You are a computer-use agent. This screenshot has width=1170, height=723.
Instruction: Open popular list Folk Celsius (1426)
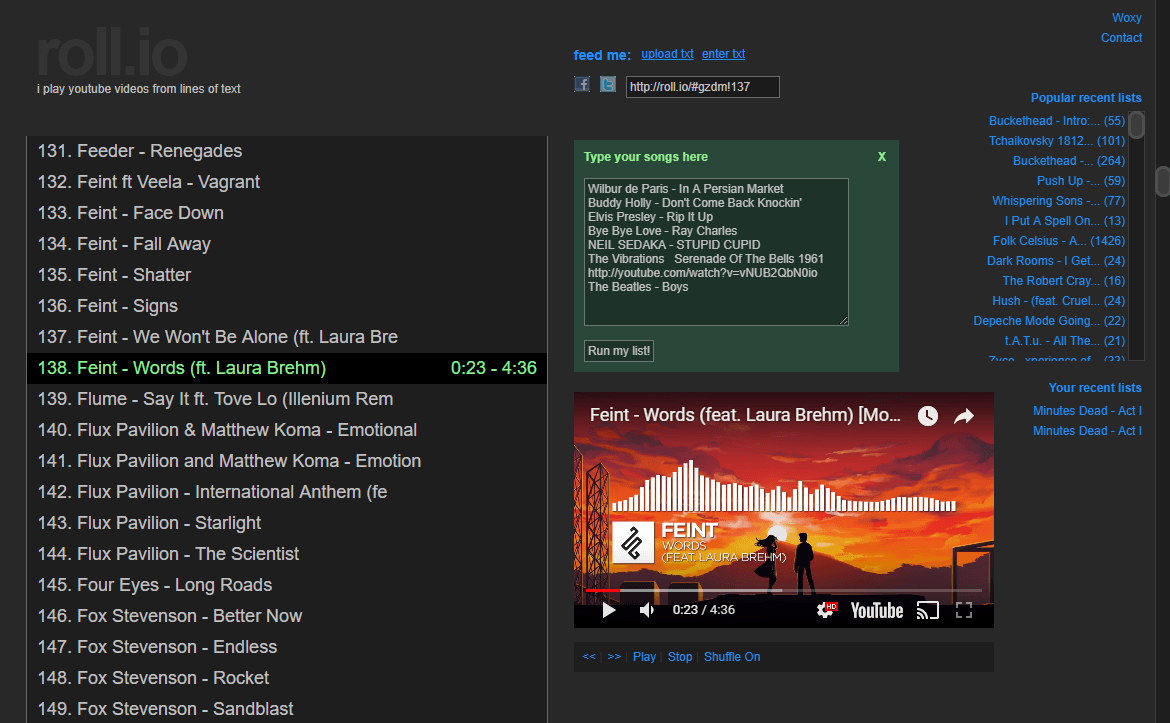(x=1059, y=241)
